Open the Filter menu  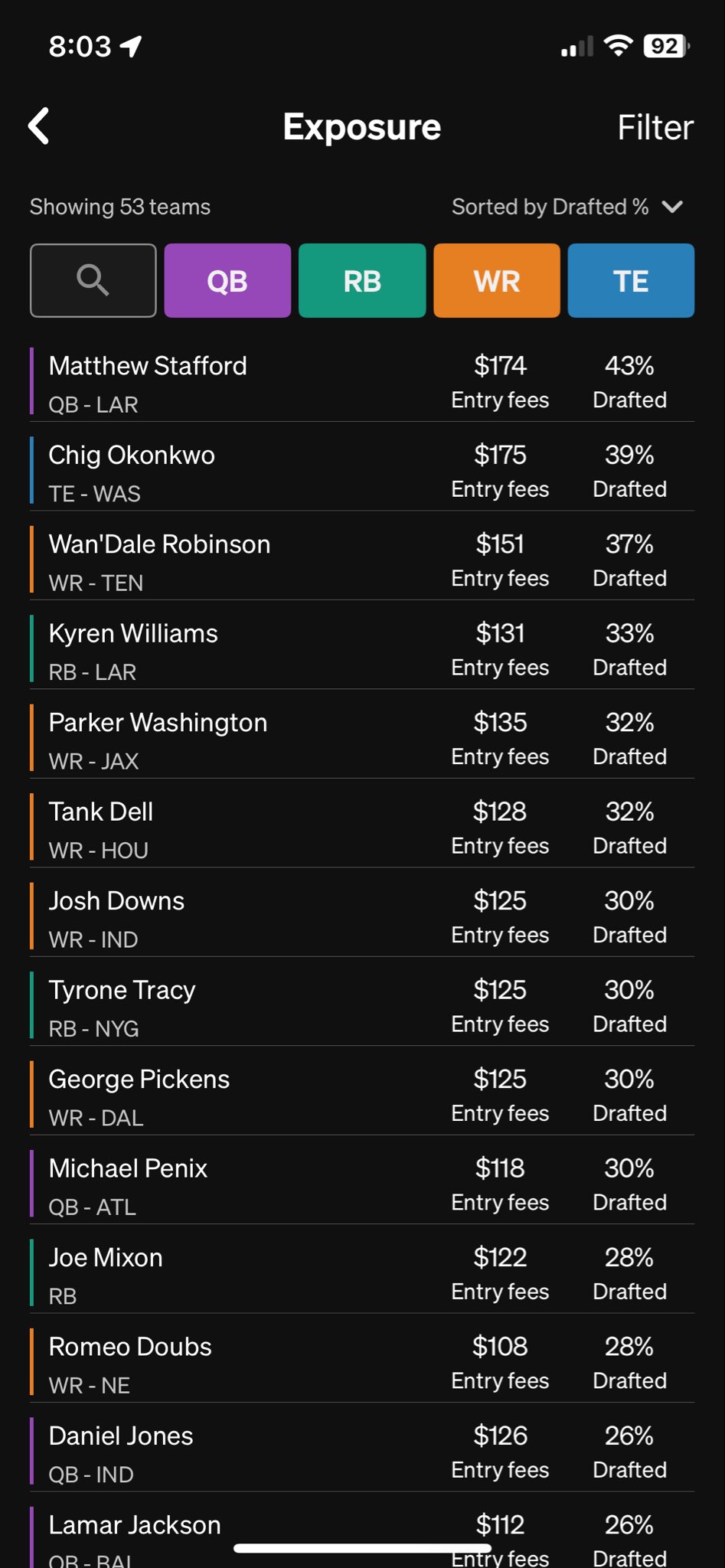[655, 128]
